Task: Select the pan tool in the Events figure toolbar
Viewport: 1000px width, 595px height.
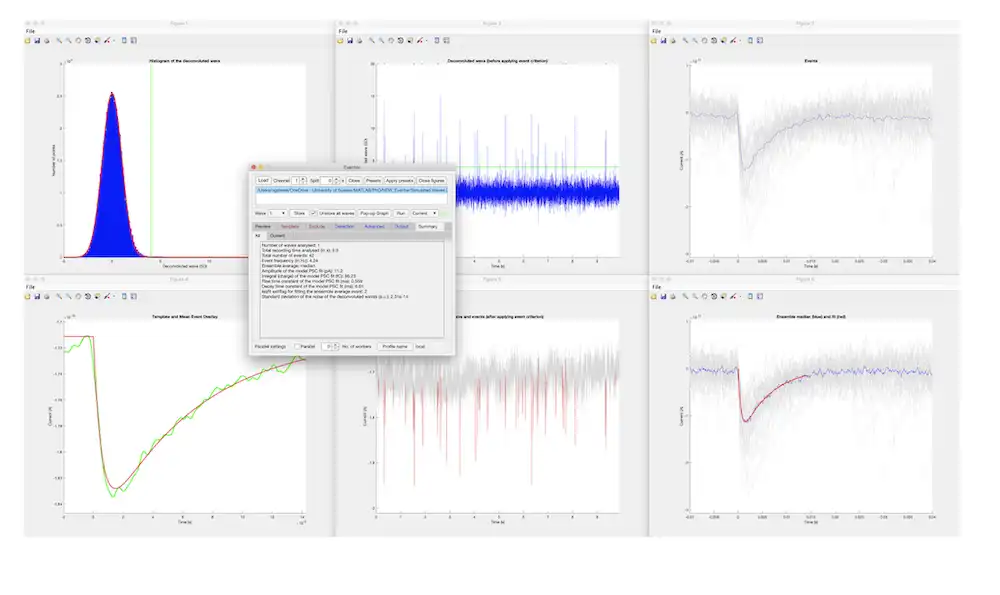Action: [x=705, y=41]
